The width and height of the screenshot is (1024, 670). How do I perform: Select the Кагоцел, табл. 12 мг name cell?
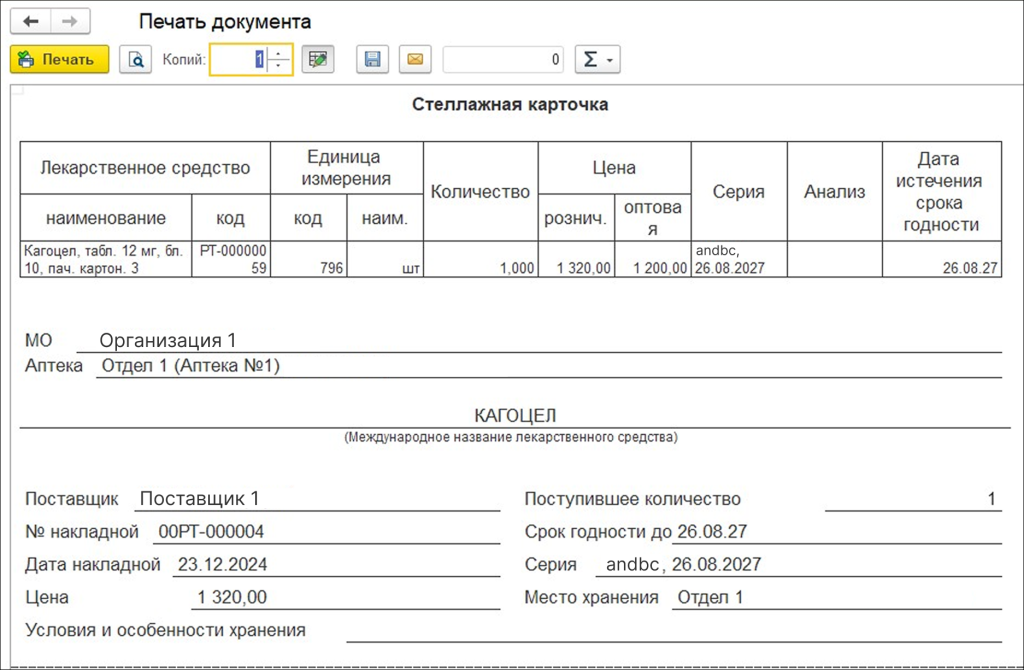point(104,259)
